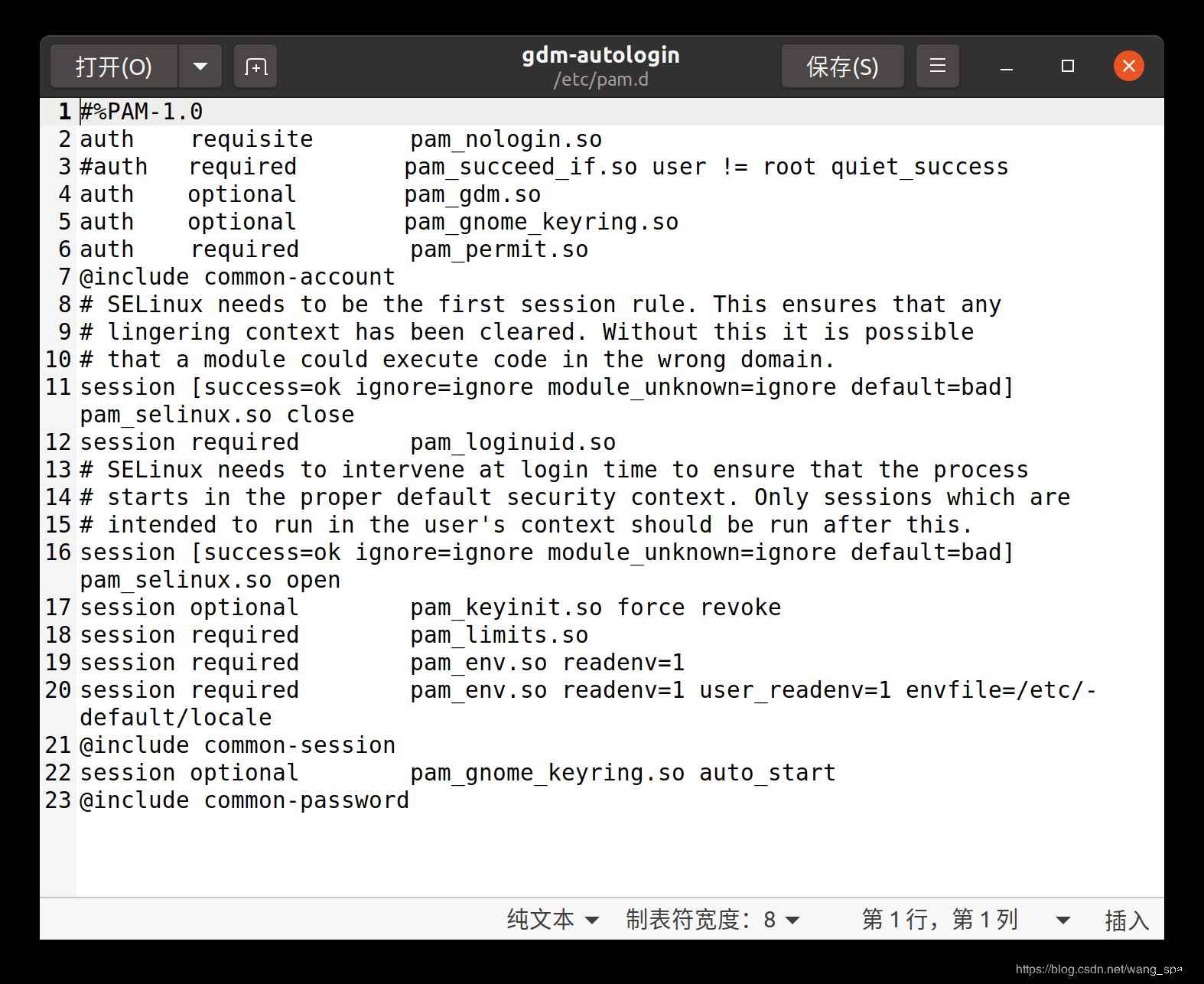Click line number 11 in gutter
The height and width of the screenshot is (984, 1204).
click(x=58, y=387)
